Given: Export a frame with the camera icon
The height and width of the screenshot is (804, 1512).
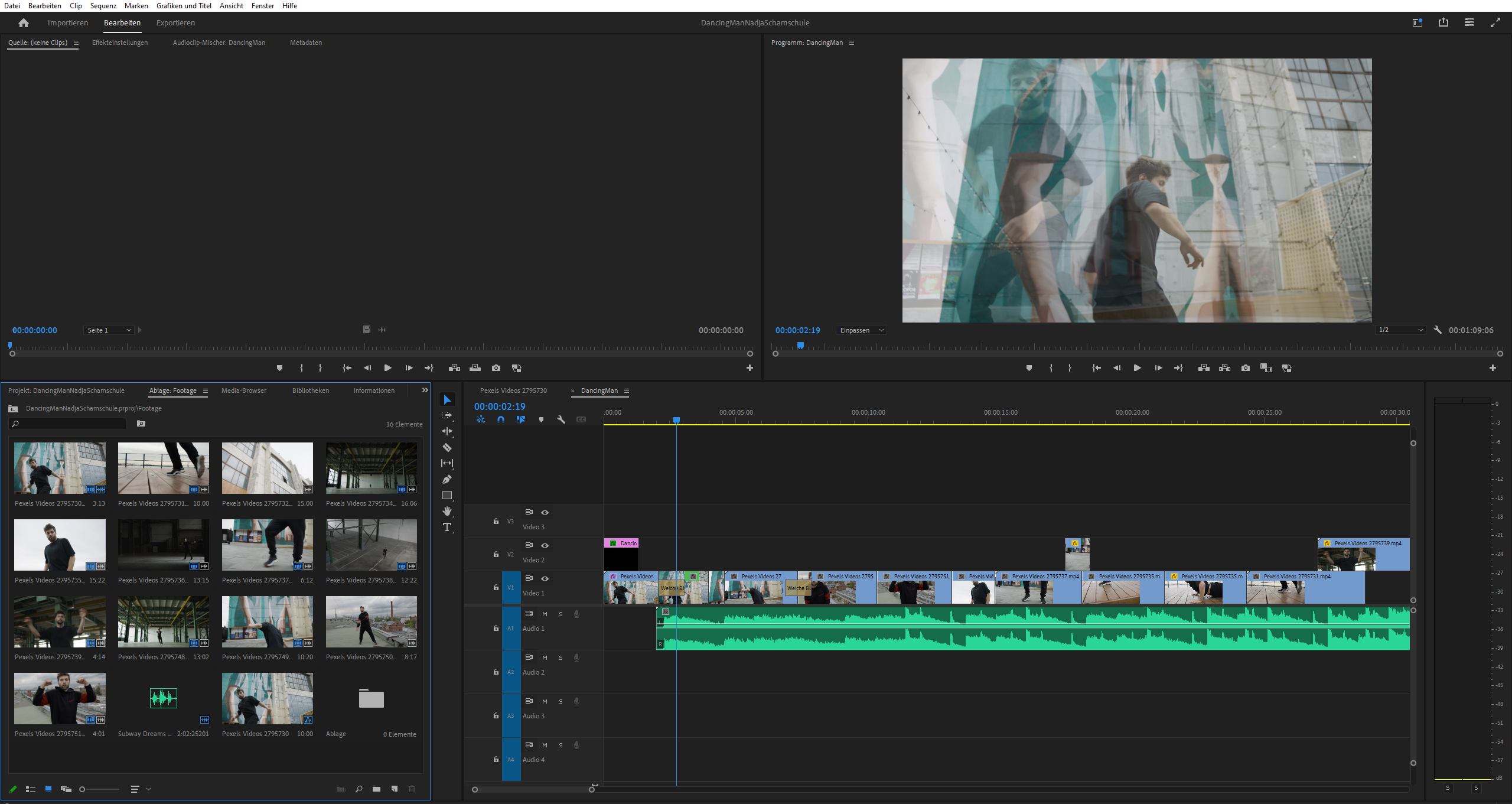Looking at the screenshot, I should (x=1246, y=367).
